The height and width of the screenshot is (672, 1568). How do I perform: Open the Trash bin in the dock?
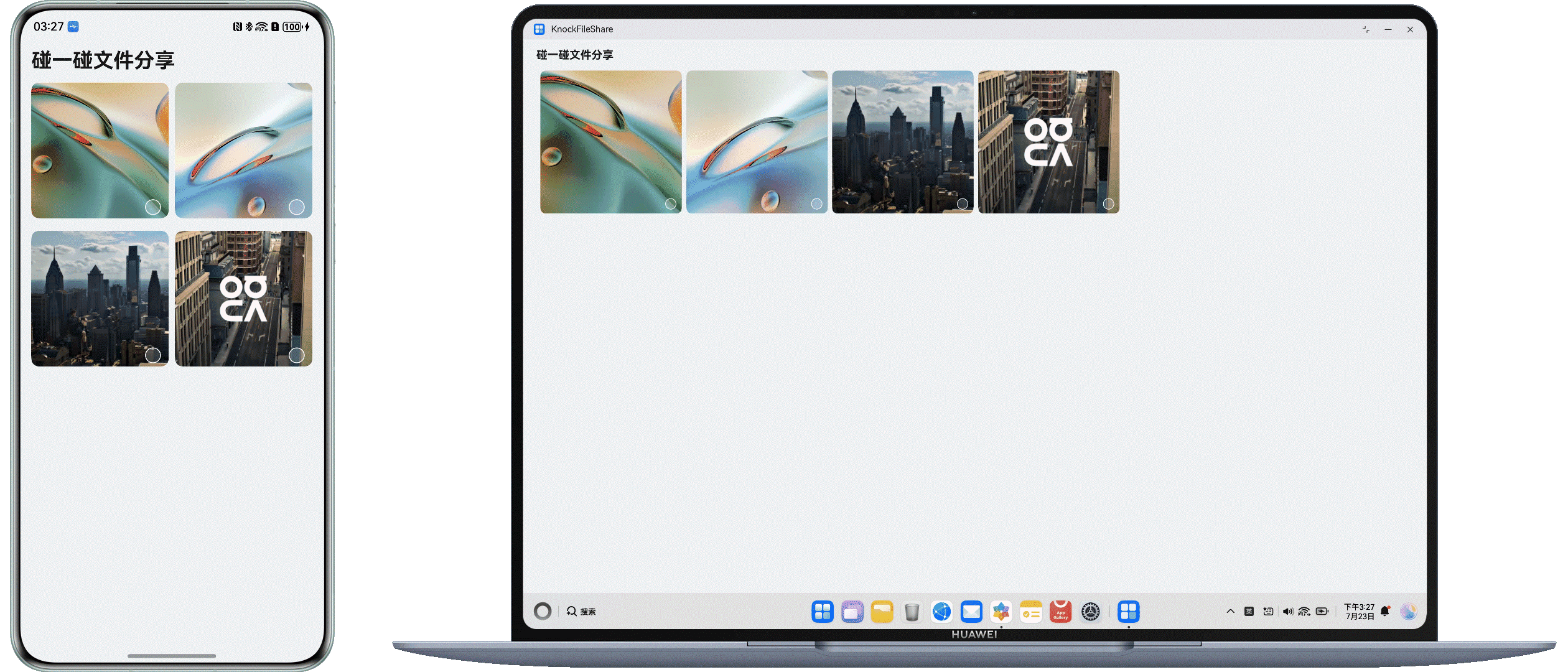(x=912, y=612)
